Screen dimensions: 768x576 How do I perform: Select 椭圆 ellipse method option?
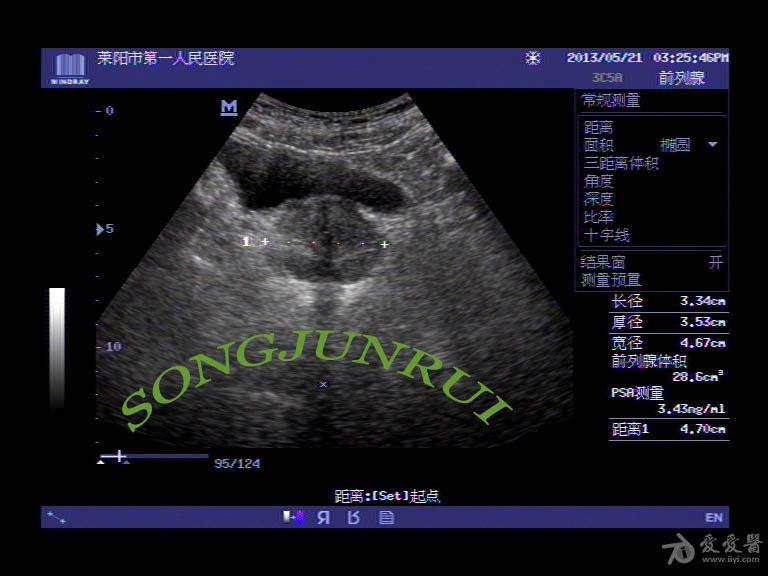tap(675, 145)
